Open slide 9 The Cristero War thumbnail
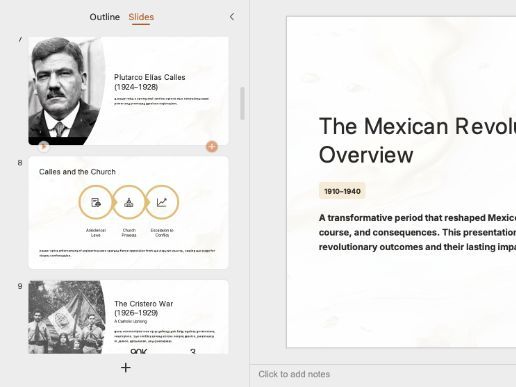The image size is (516, 387). [128, 317]
